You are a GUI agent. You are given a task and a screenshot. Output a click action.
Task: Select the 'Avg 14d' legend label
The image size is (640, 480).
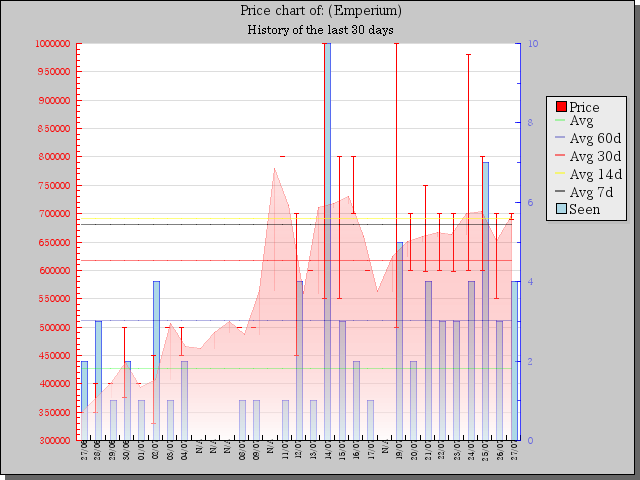(x=596, y=174)
